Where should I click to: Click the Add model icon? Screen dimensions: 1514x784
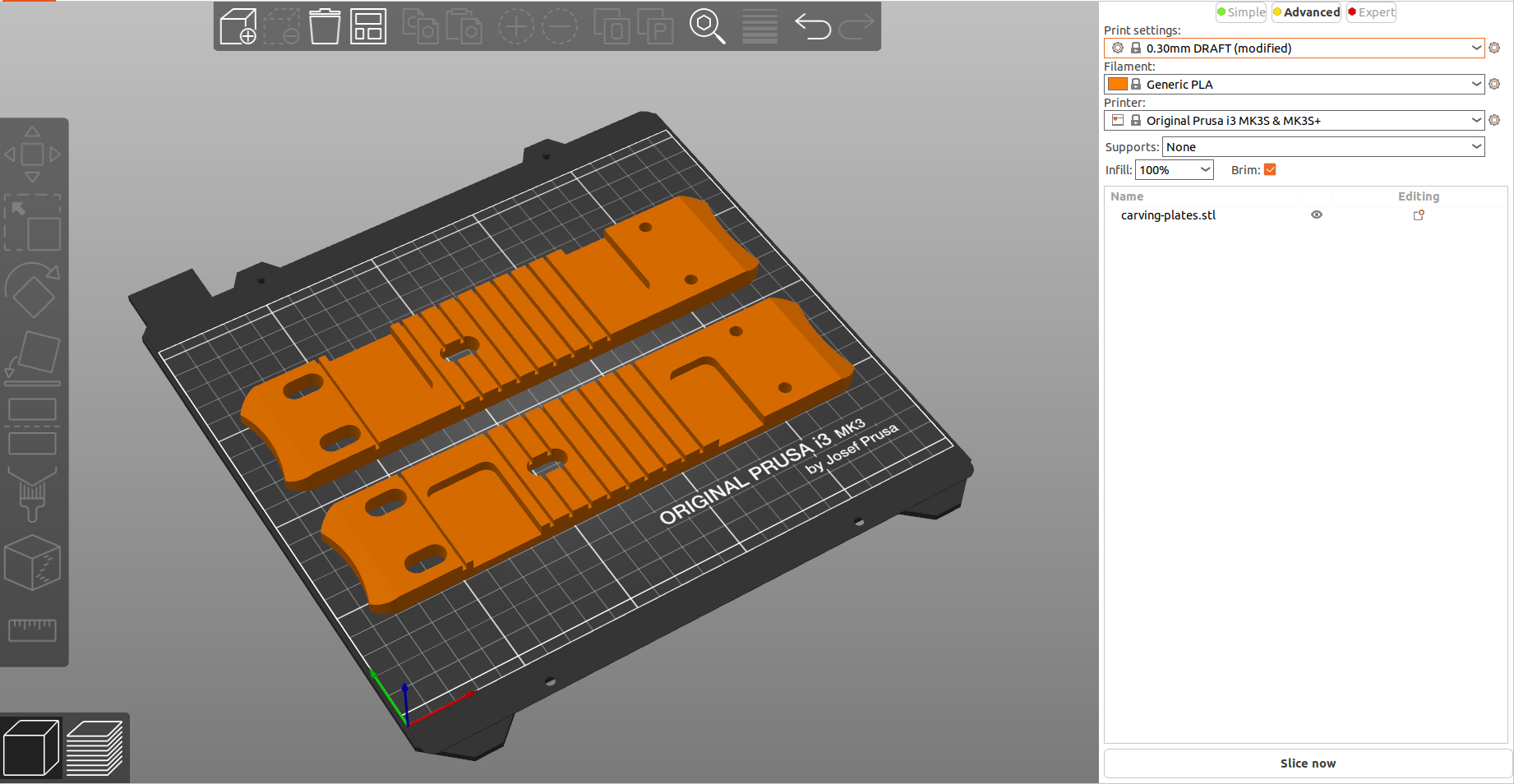(x=238, y=26)
